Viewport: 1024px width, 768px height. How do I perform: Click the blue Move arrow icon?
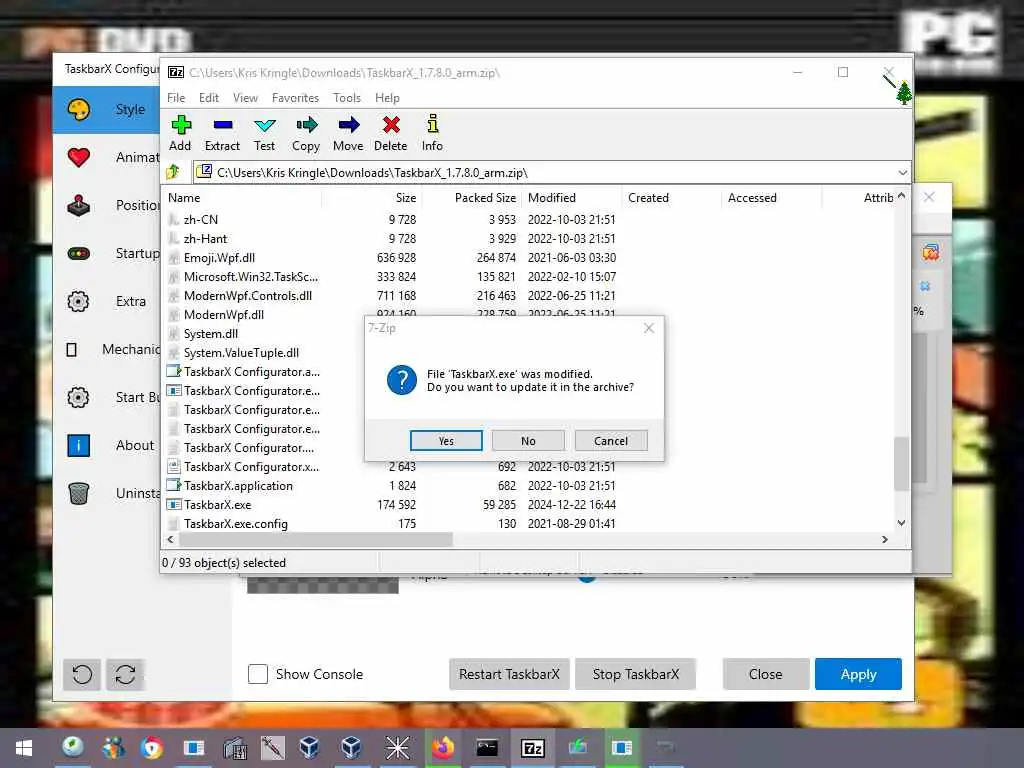tap(349, 125)
